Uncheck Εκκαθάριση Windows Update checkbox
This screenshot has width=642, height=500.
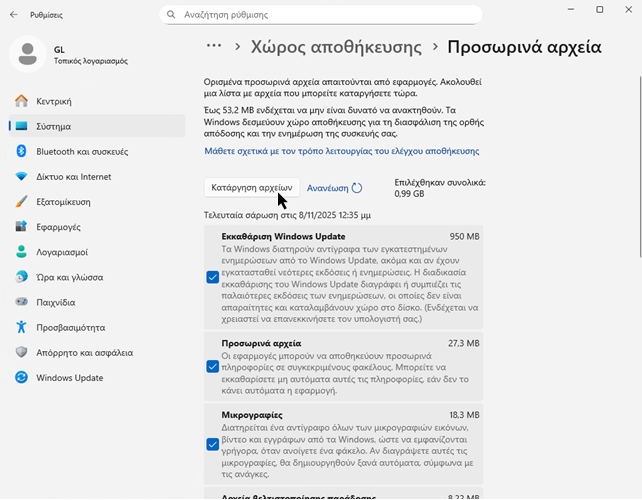click(213, 277)
